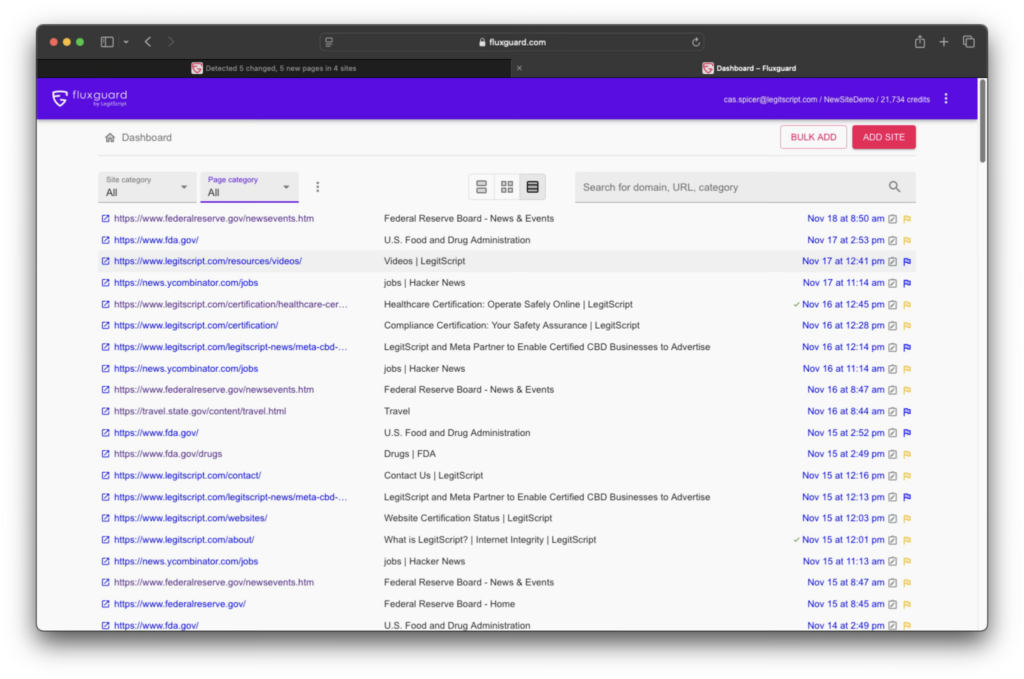Switch to the table view layout

click(533, 186)
